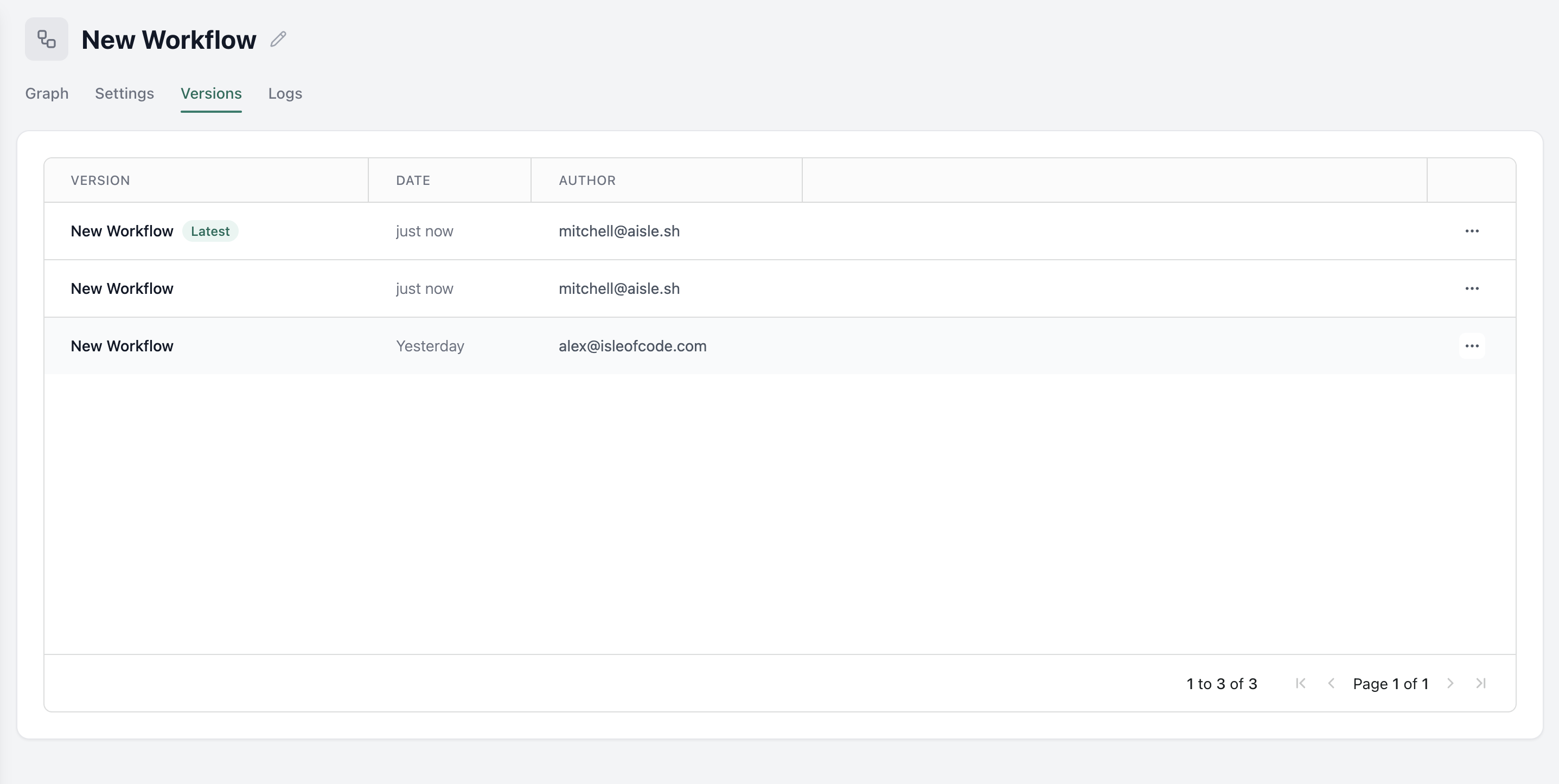
Task: View the Logs tab
Action: (x=284, y=94)
